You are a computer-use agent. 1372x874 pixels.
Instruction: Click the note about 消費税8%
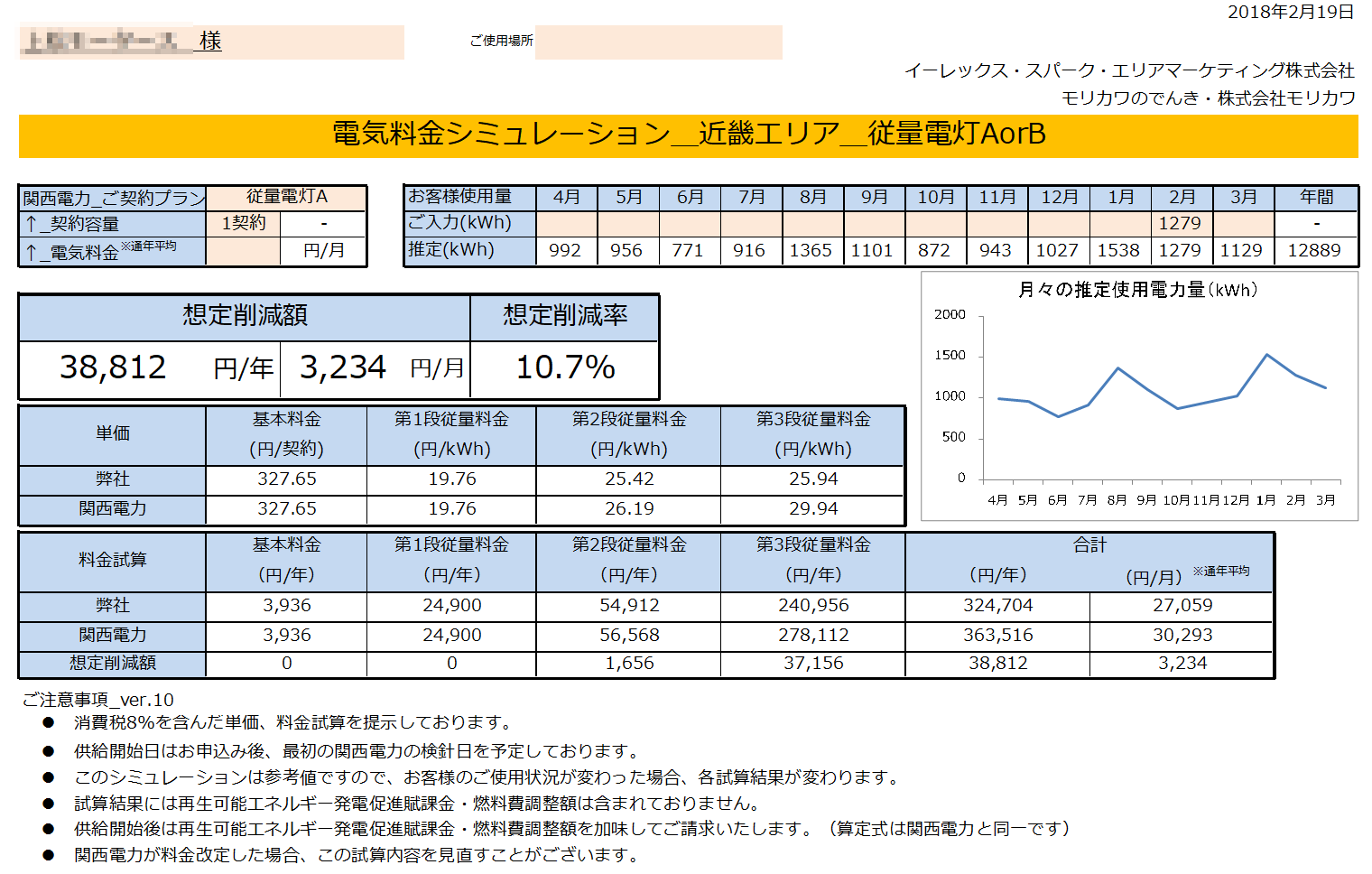tap(294, 723)
